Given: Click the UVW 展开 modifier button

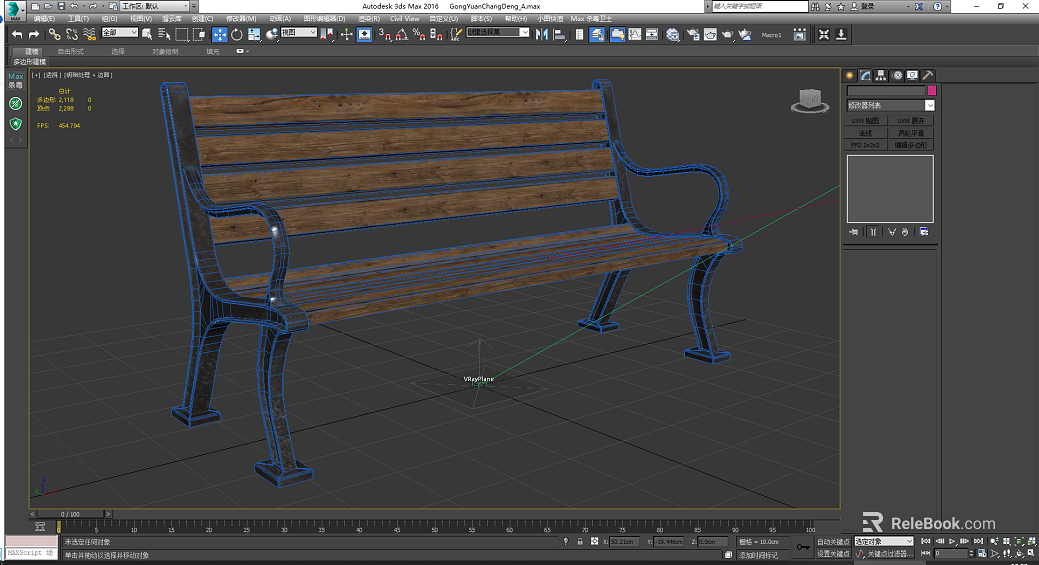Looking at the screenshot, I should click(911, 121).
